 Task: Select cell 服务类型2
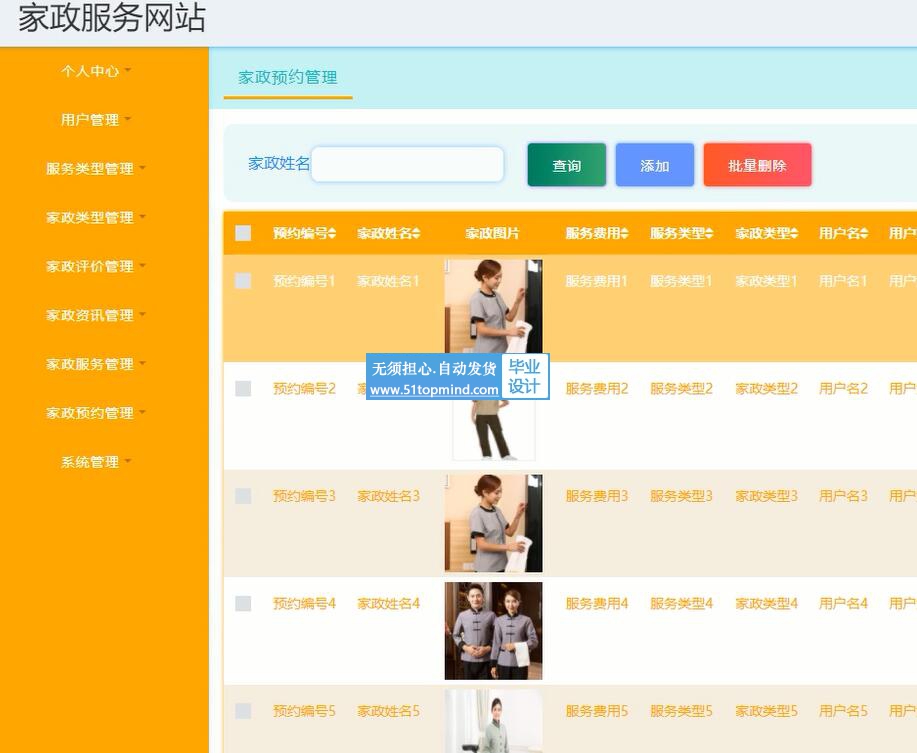click(681, 389)
